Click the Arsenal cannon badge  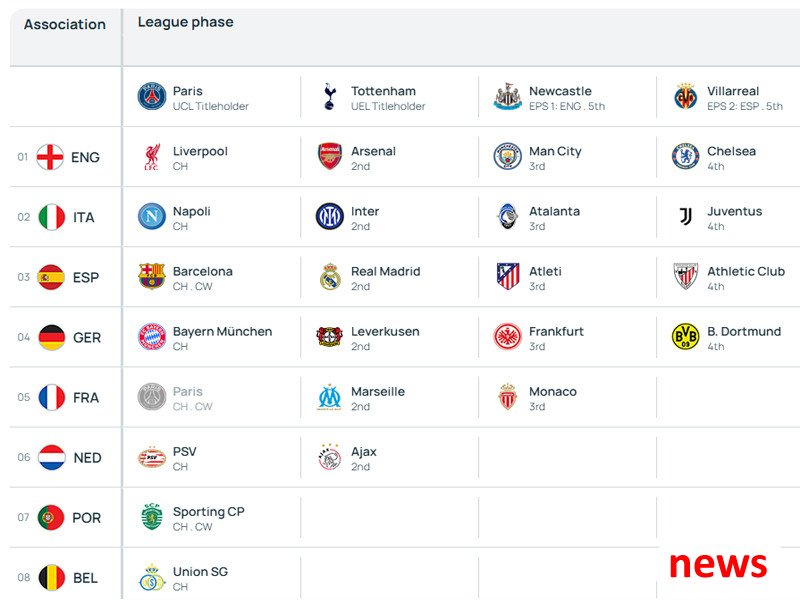point(330,157)
